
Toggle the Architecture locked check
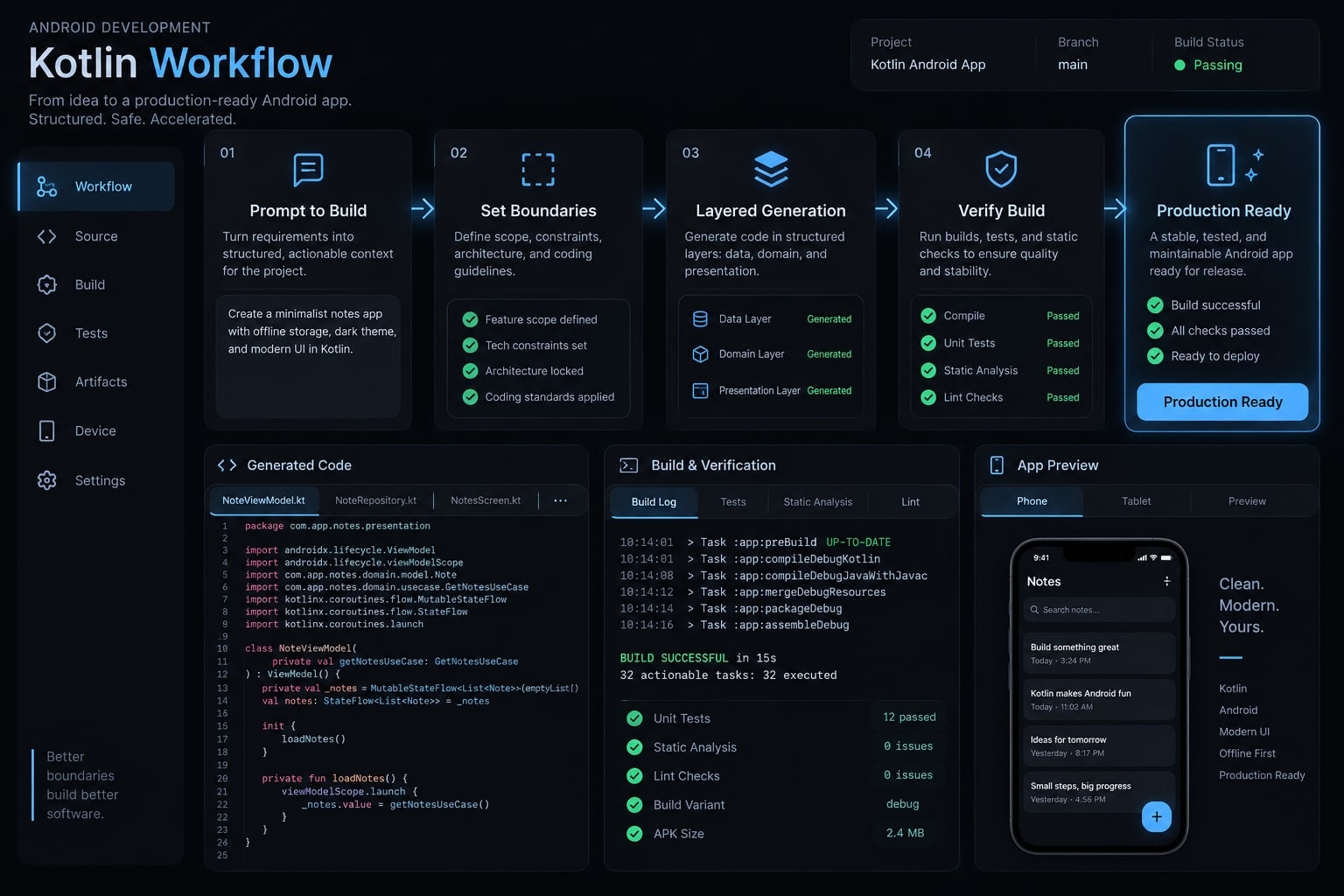click(x=470, y=371)
